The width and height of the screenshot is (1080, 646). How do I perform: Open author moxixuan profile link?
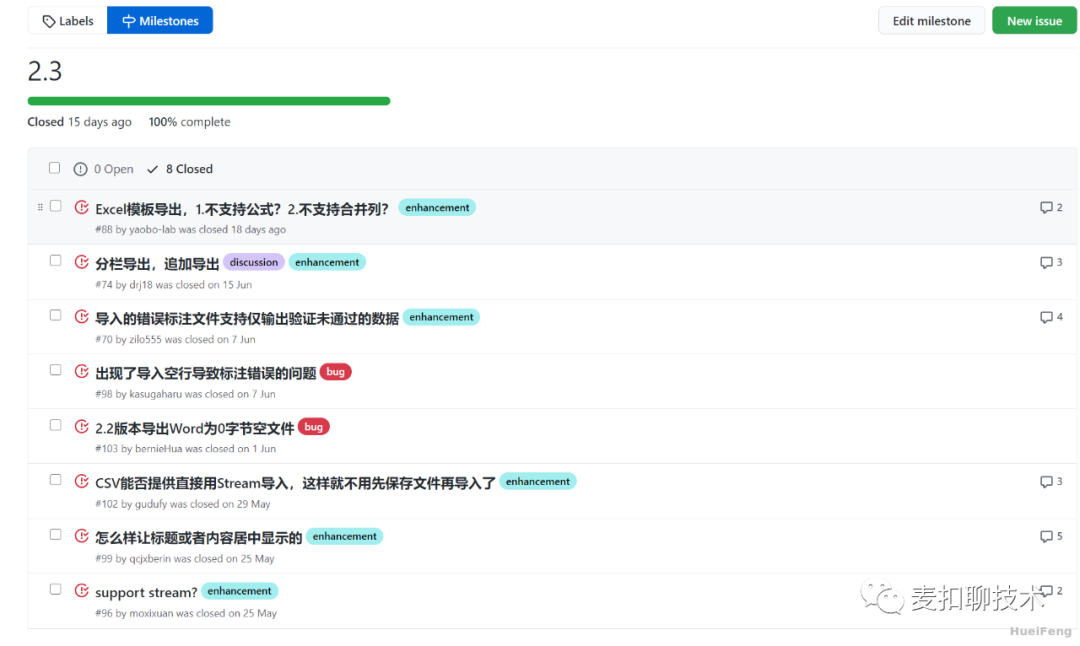[x=152, y=613]
